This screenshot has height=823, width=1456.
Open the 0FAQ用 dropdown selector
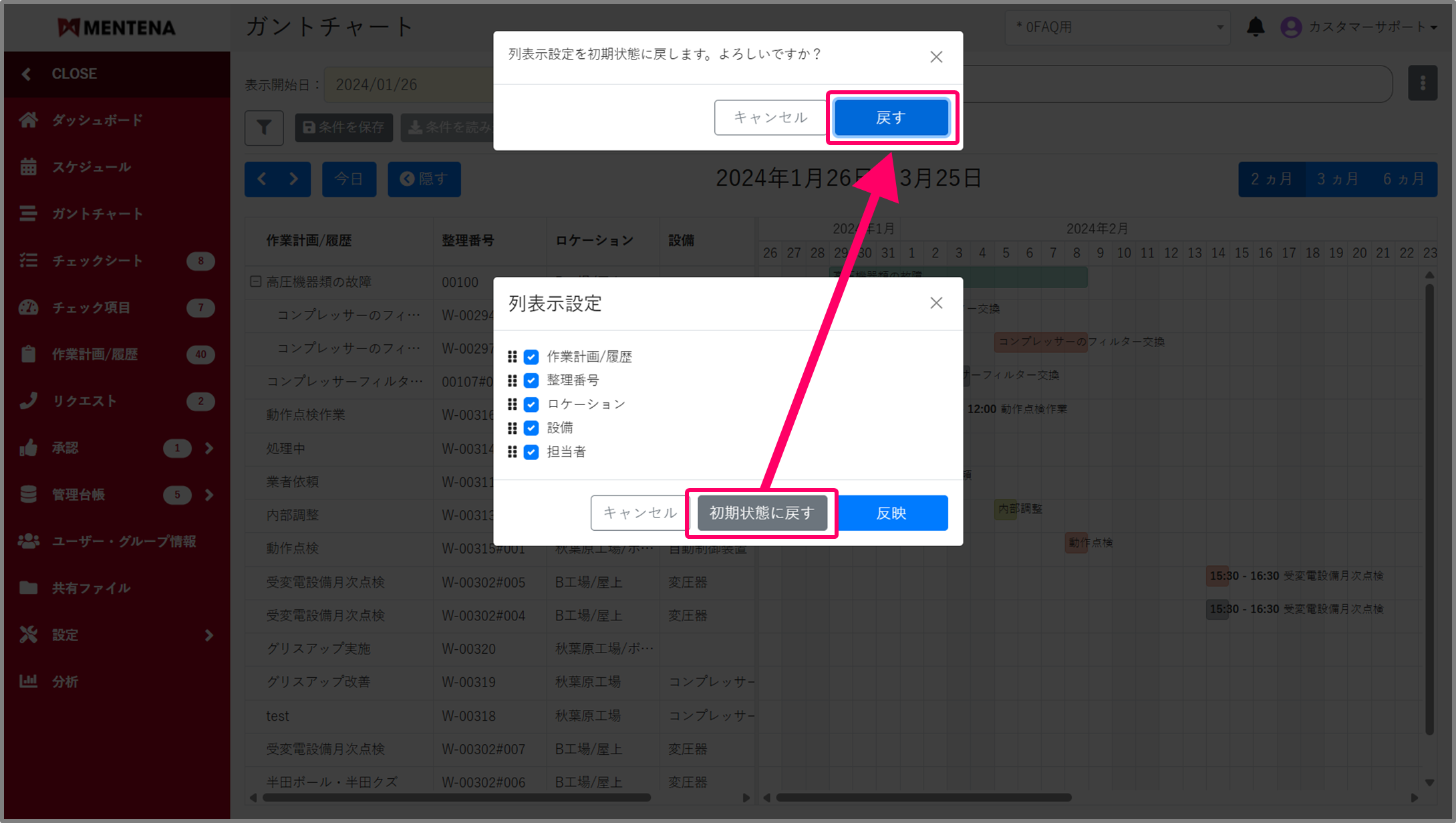pos(1117,27)
